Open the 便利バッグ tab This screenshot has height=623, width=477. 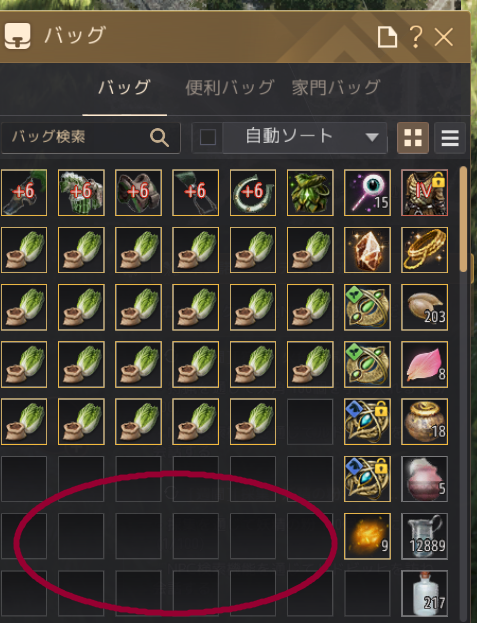230,88
